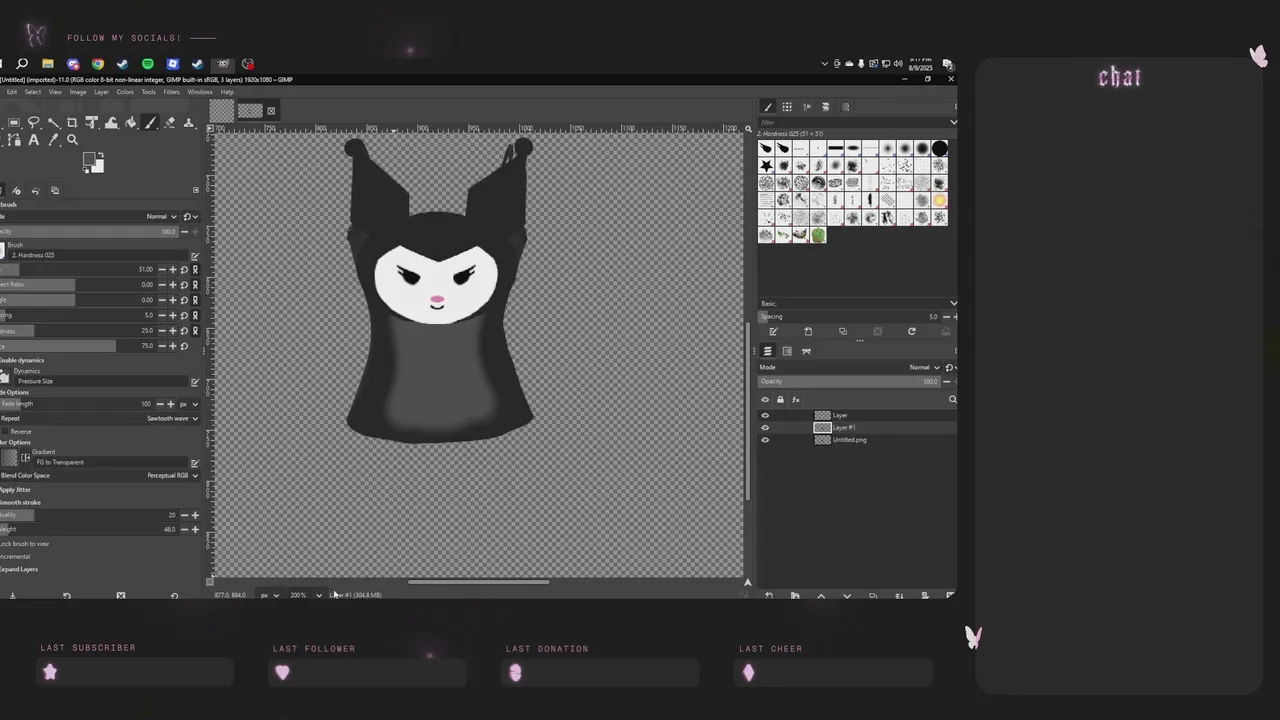Select the Crop tool

(72, 122)
